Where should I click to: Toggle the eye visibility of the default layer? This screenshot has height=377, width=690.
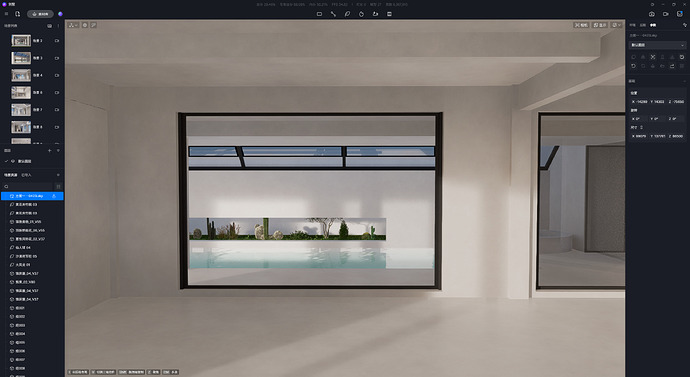coord(13,161)
